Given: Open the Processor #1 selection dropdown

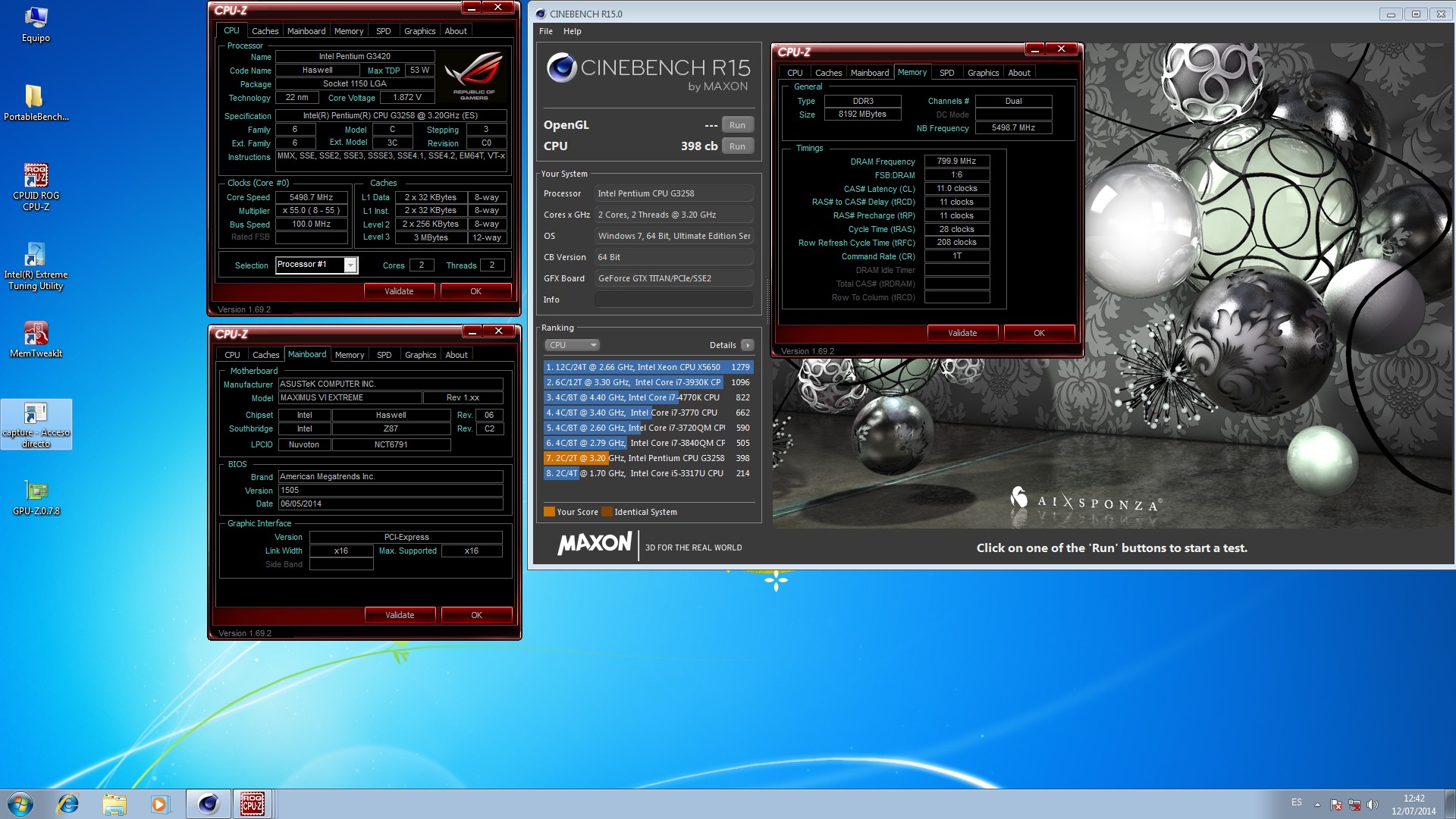Looking at the screenshot, I should point(350,265).
